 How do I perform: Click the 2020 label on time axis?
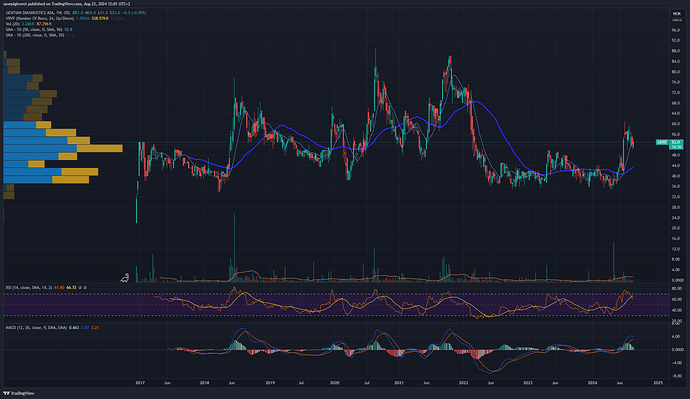[x=334, y=383]
